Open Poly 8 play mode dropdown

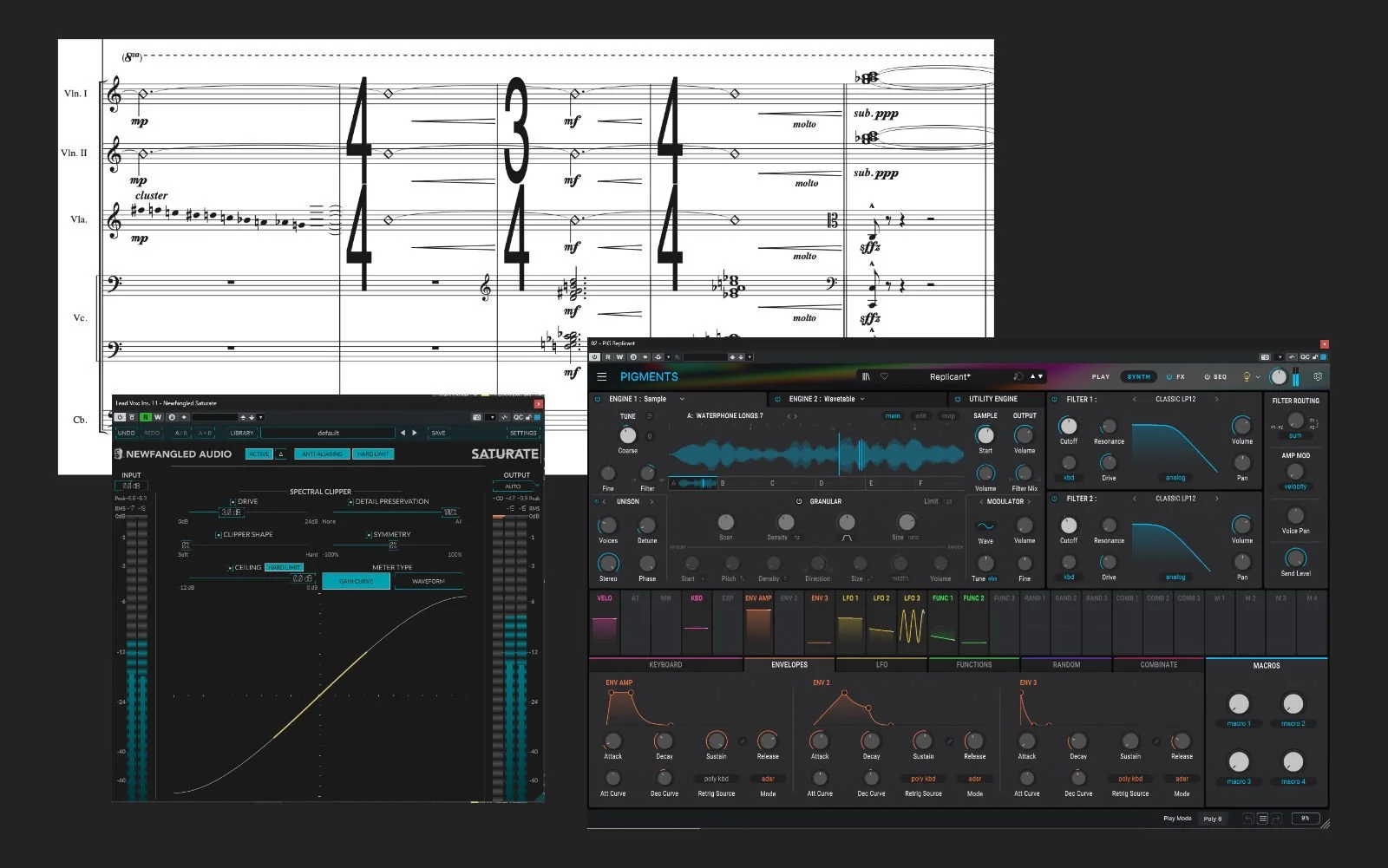point(1213,819)
